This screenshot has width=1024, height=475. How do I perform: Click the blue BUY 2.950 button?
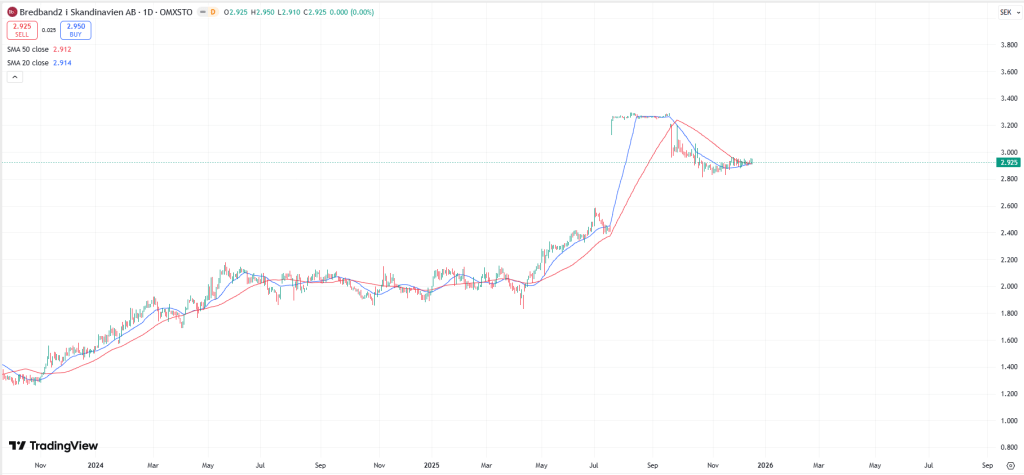(x=75, y=30)
